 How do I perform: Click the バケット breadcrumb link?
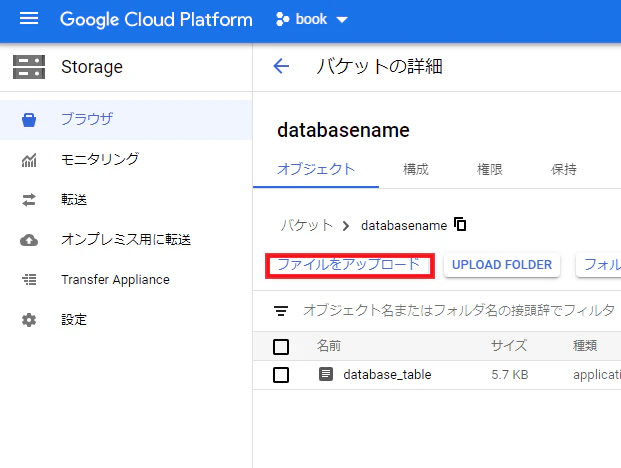point(307,225)
